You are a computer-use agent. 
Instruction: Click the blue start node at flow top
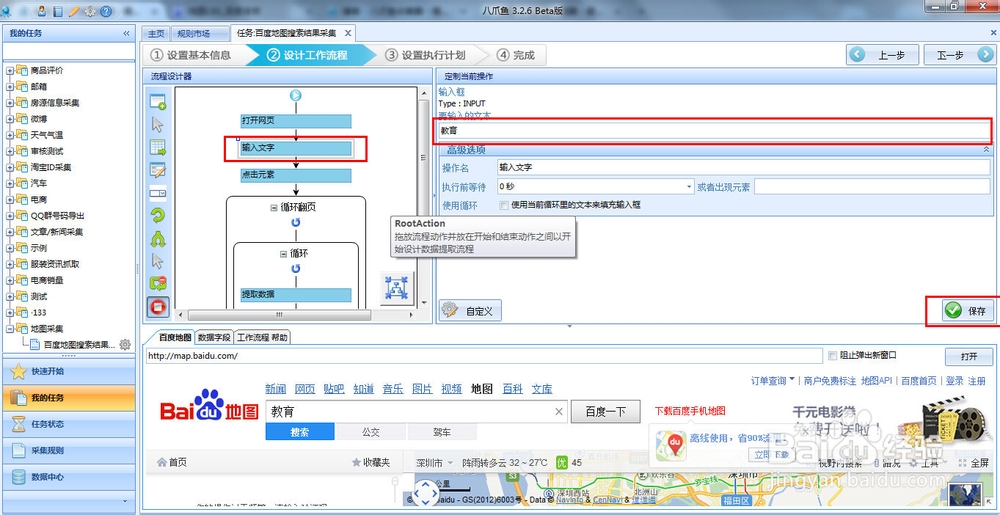[x=295, y=95]
